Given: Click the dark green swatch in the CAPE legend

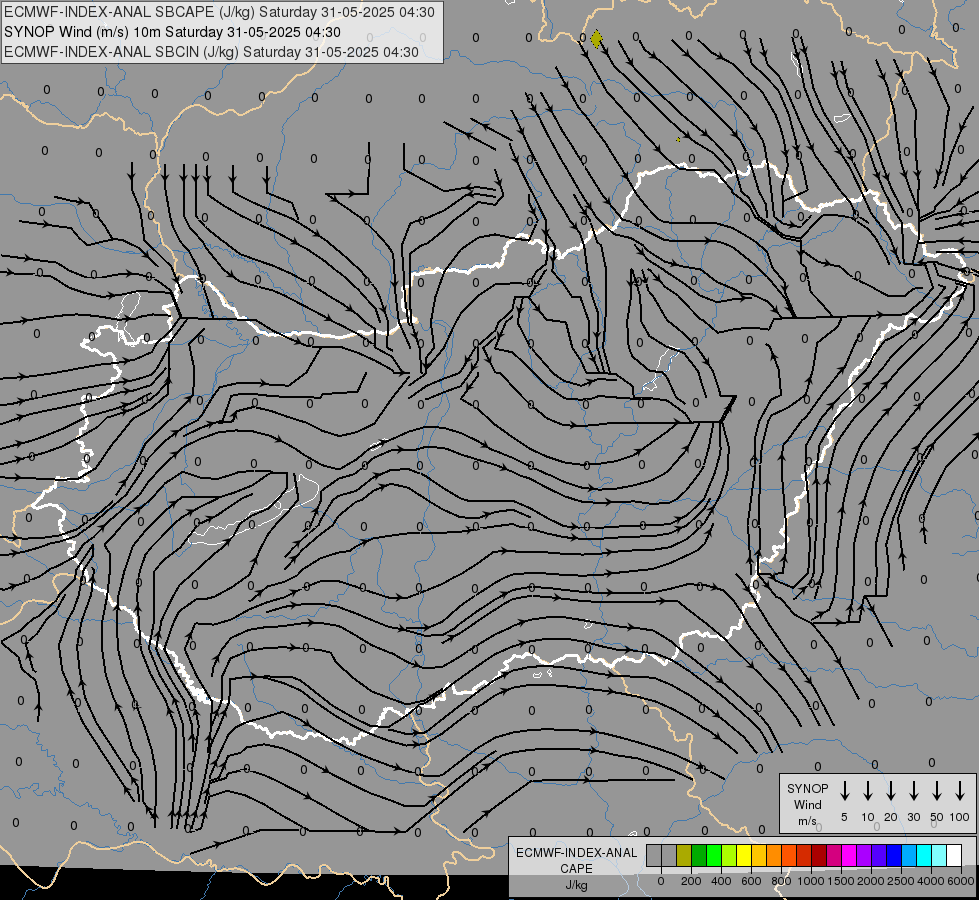Looking at the screenshot, I should click(699, 855).
